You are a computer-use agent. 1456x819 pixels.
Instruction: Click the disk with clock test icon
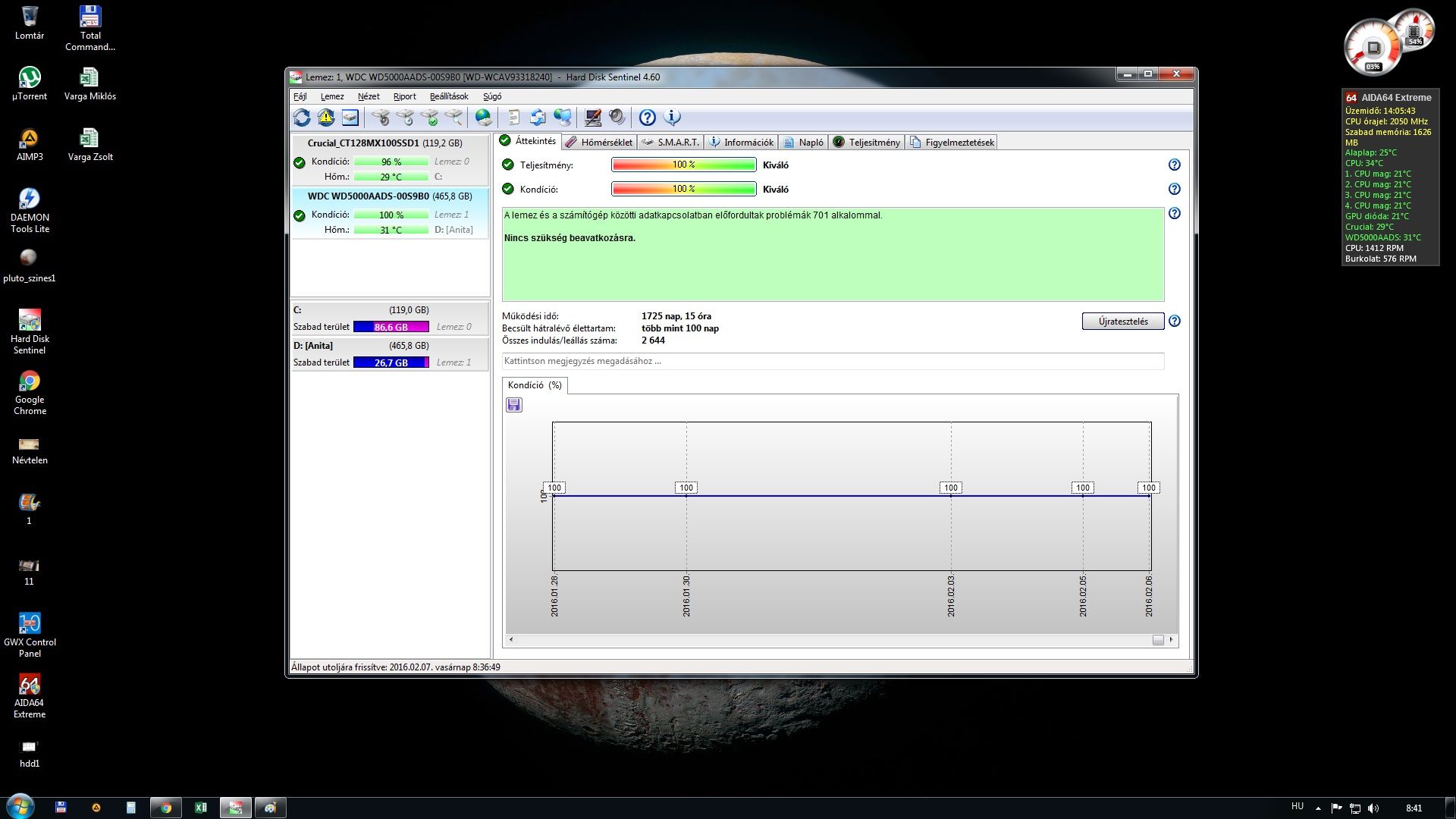tap(405, 118)
